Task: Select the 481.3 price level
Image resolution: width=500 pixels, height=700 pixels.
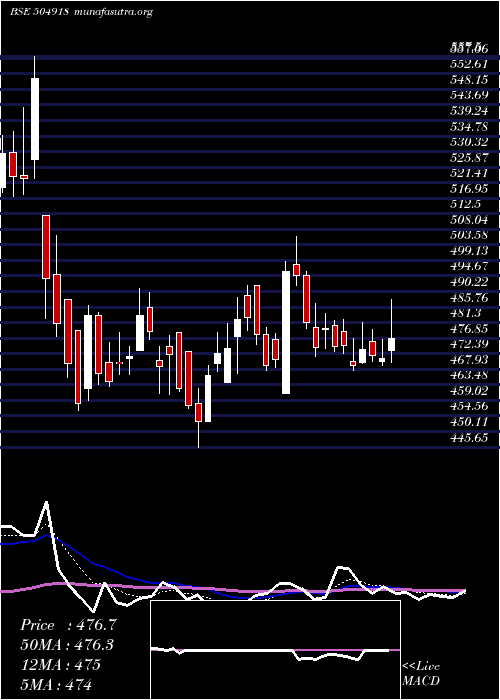Action: point(465,313)
